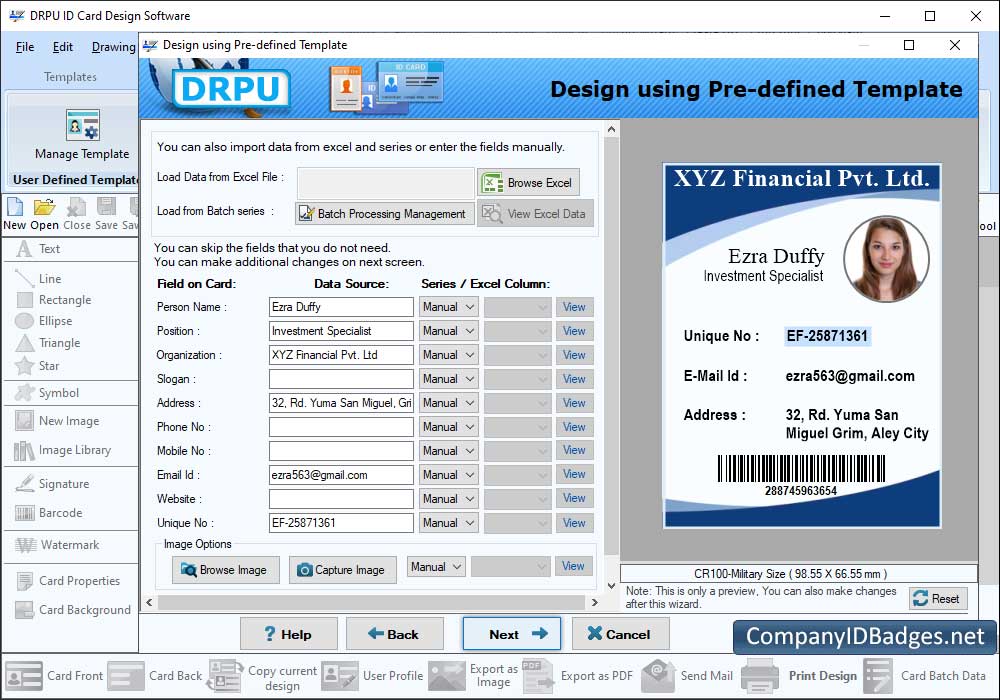Open Card Batch Data

[925, 676]
